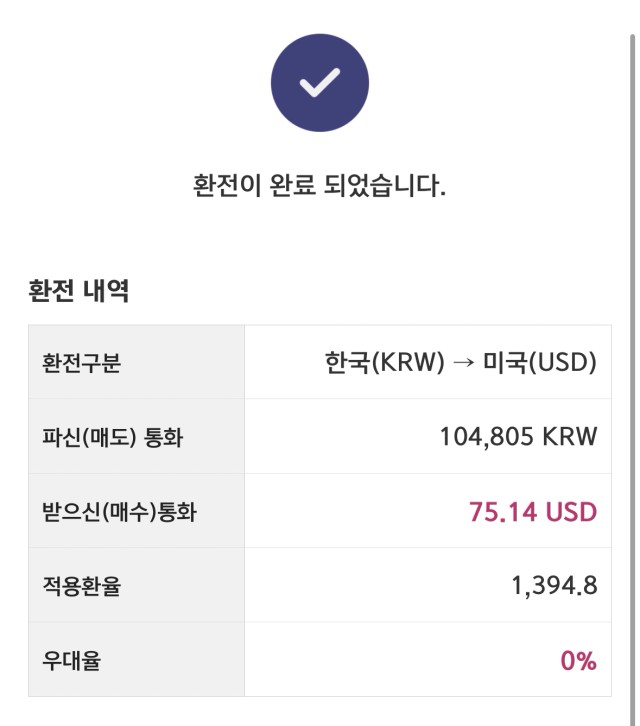640x726 pixels.
Task: Click the 0% preferential rate value
Action: pos(578,660)
